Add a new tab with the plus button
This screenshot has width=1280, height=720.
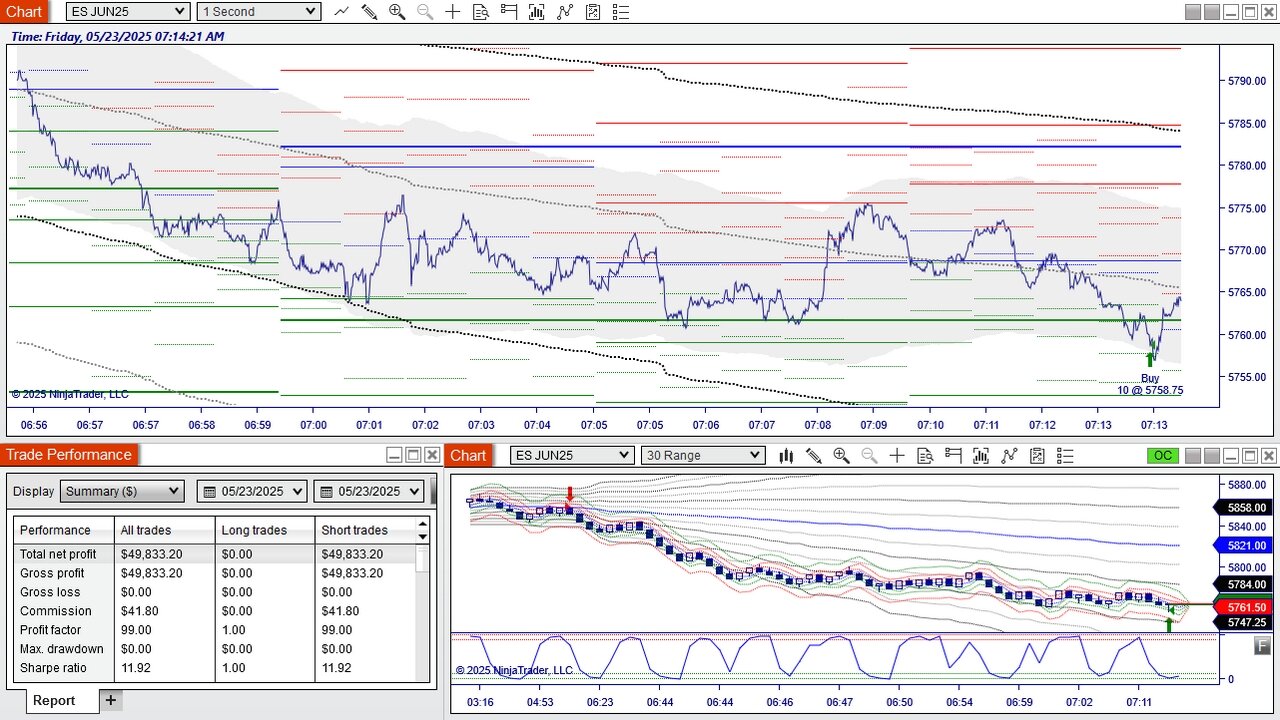click(x=111, y=700)
